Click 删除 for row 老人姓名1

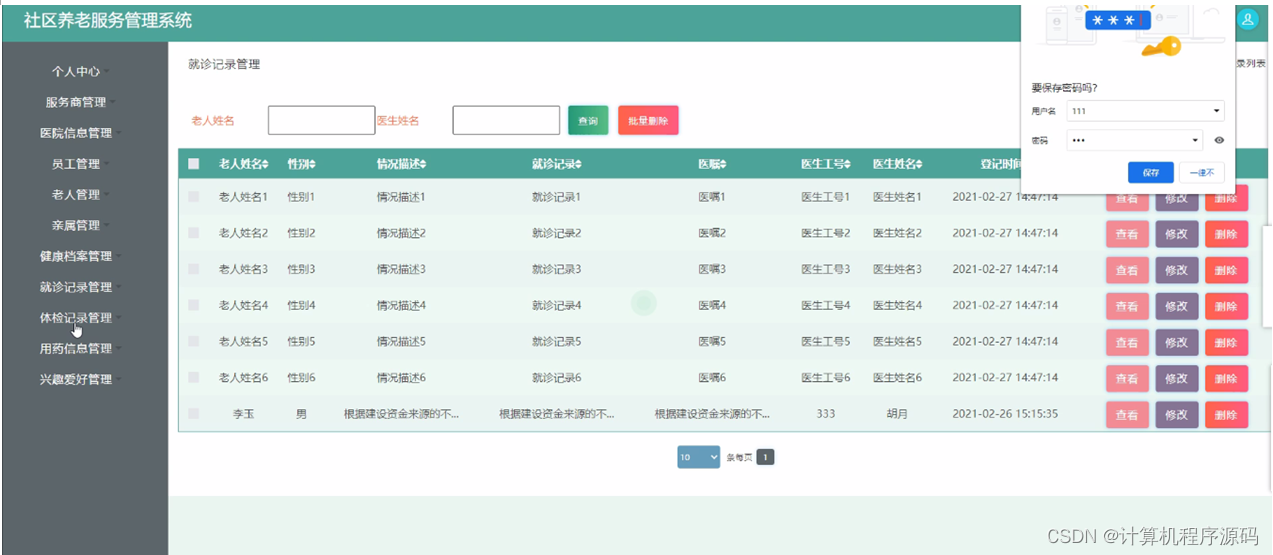point(1227,198)
